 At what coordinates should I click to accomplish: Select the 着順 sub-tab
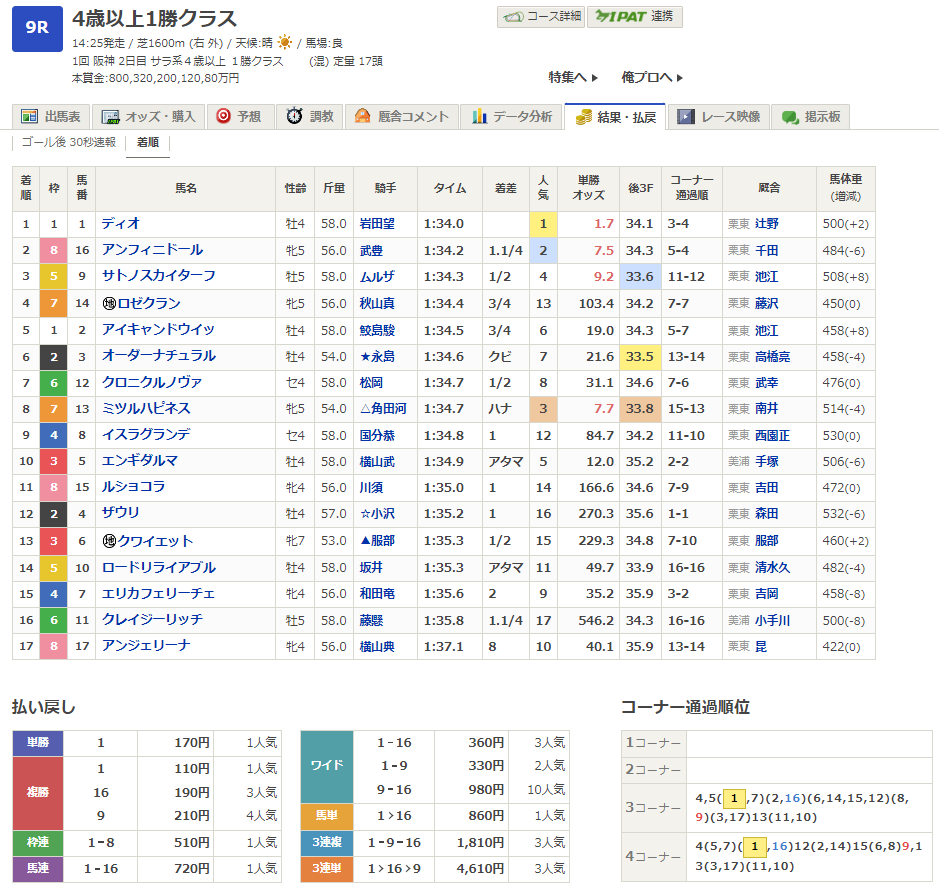[x=147, y=142]
